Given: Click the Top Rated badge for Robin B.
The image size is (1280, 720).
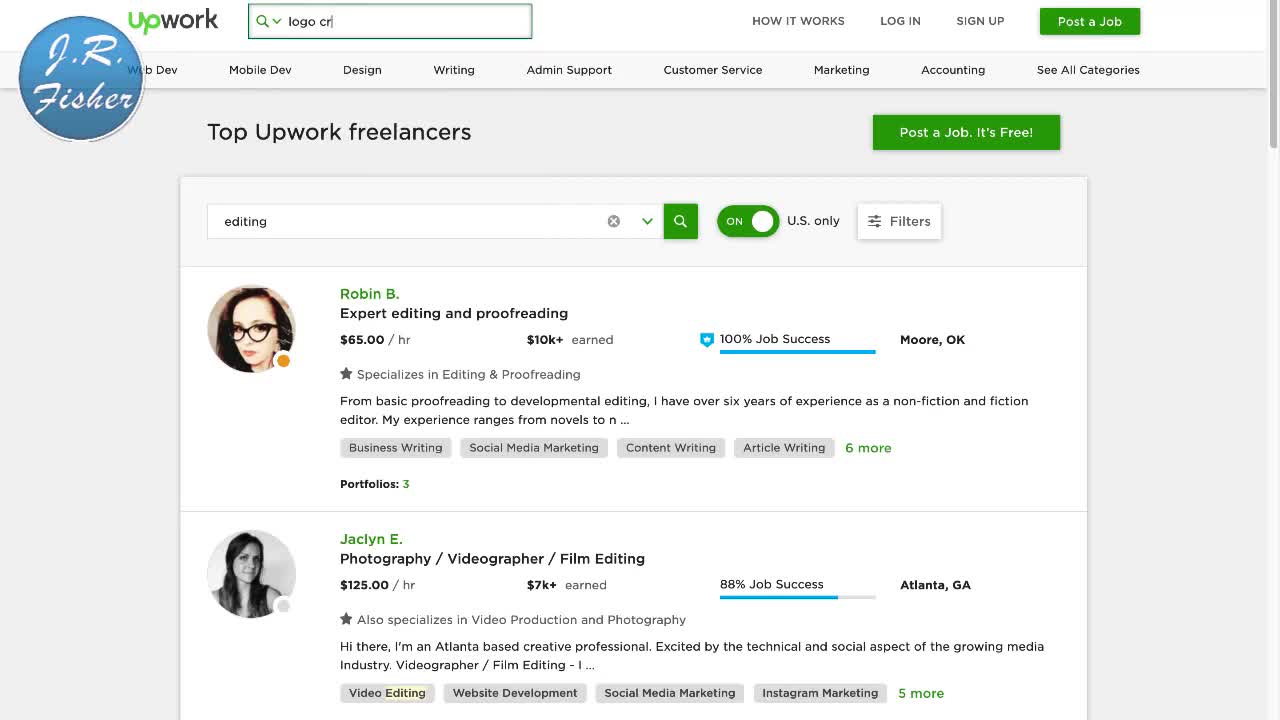Looking at the screenshot, I should 707,340.
